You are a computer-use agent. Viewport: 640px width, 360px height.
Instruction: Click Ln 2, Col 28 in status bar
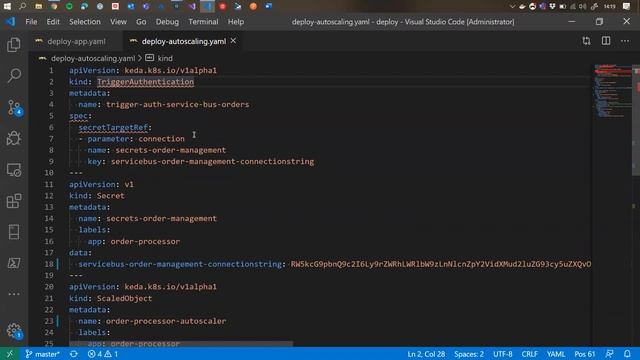(x=426, y=354)
